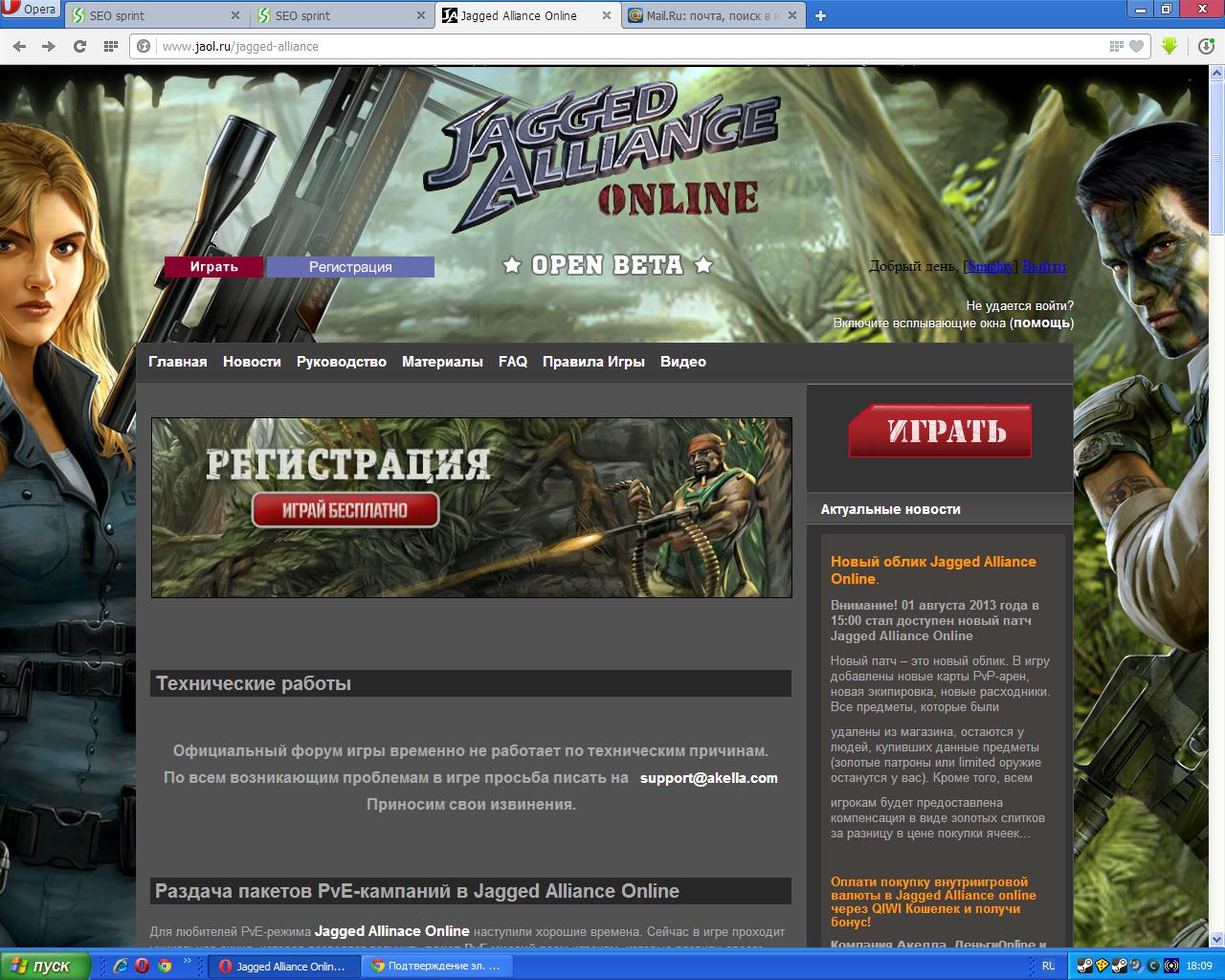Expand the quick launch chevron

coord(187,961)
